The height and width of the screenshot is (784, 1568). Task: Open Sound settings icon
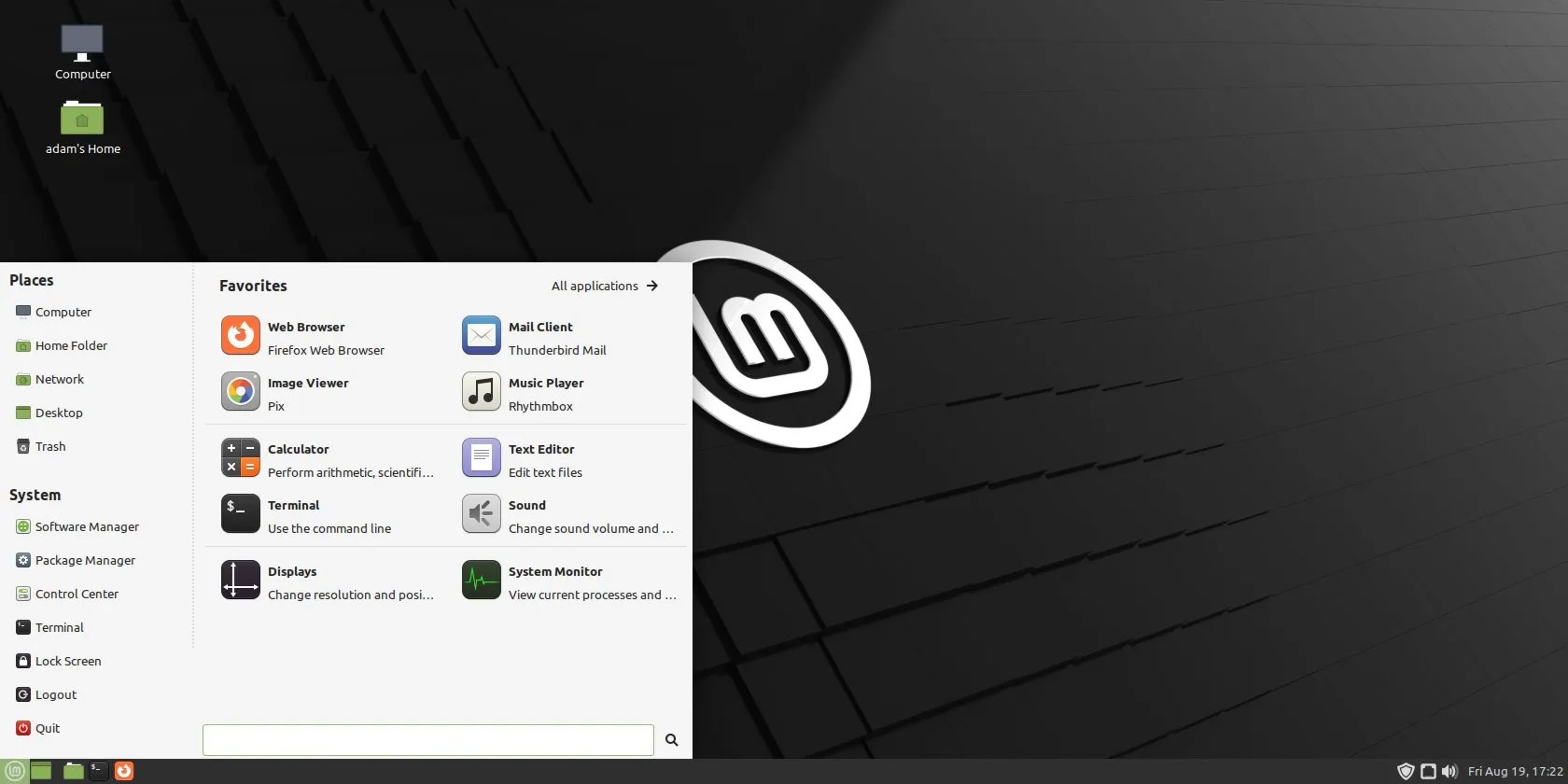482,514
